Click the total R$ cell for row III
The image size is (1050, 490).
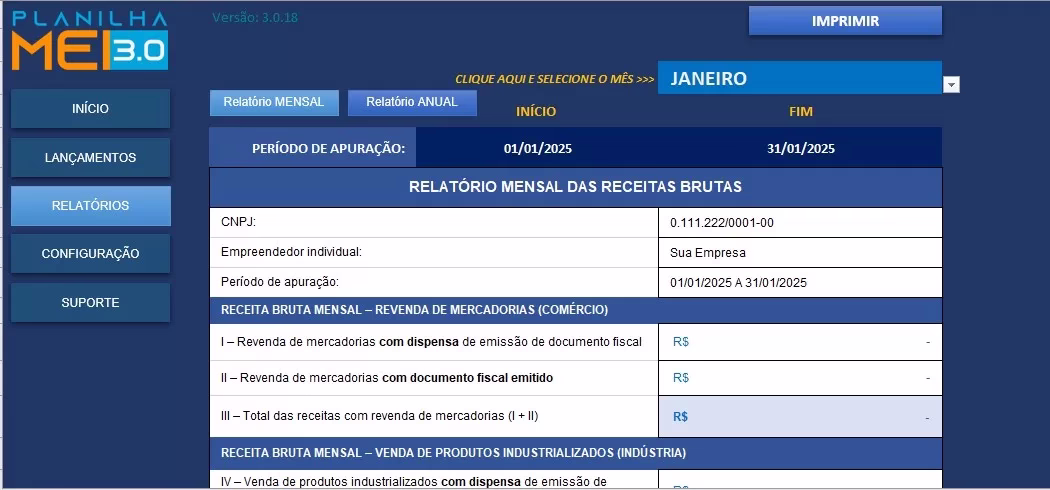click(x=800, y=417)
